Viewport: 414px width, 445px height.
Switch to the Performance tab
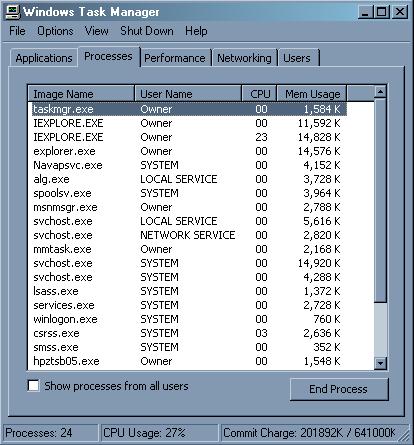[x=175, y=58]
